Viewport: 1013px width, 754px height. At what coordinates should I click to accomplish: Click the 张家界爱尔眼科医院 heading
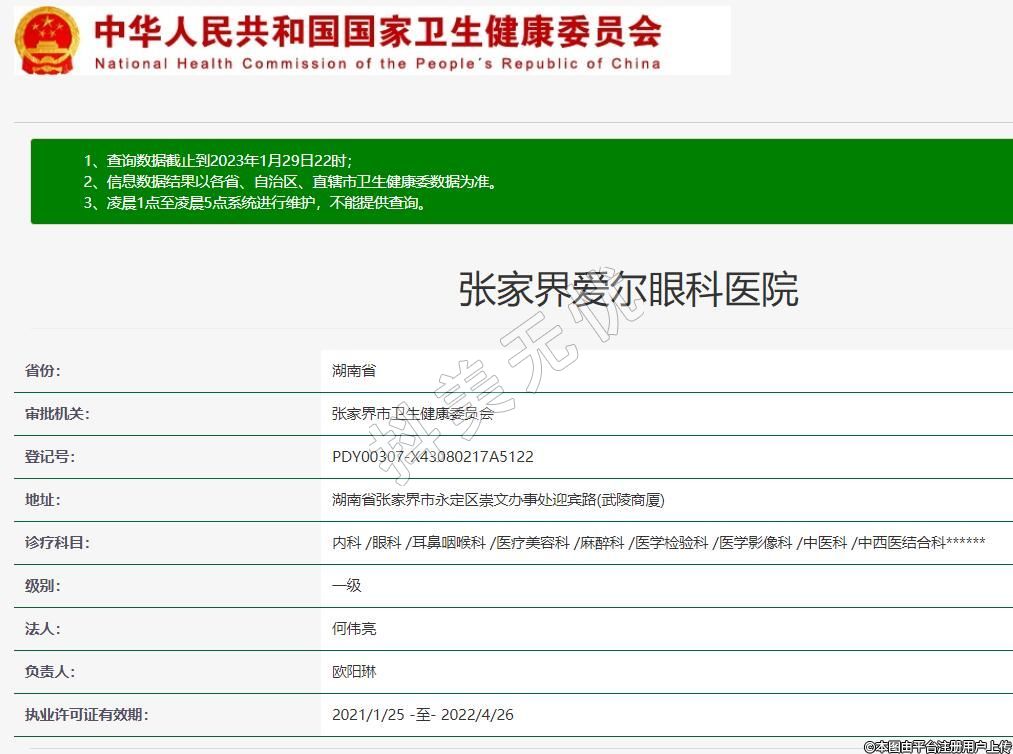point(628,290)
